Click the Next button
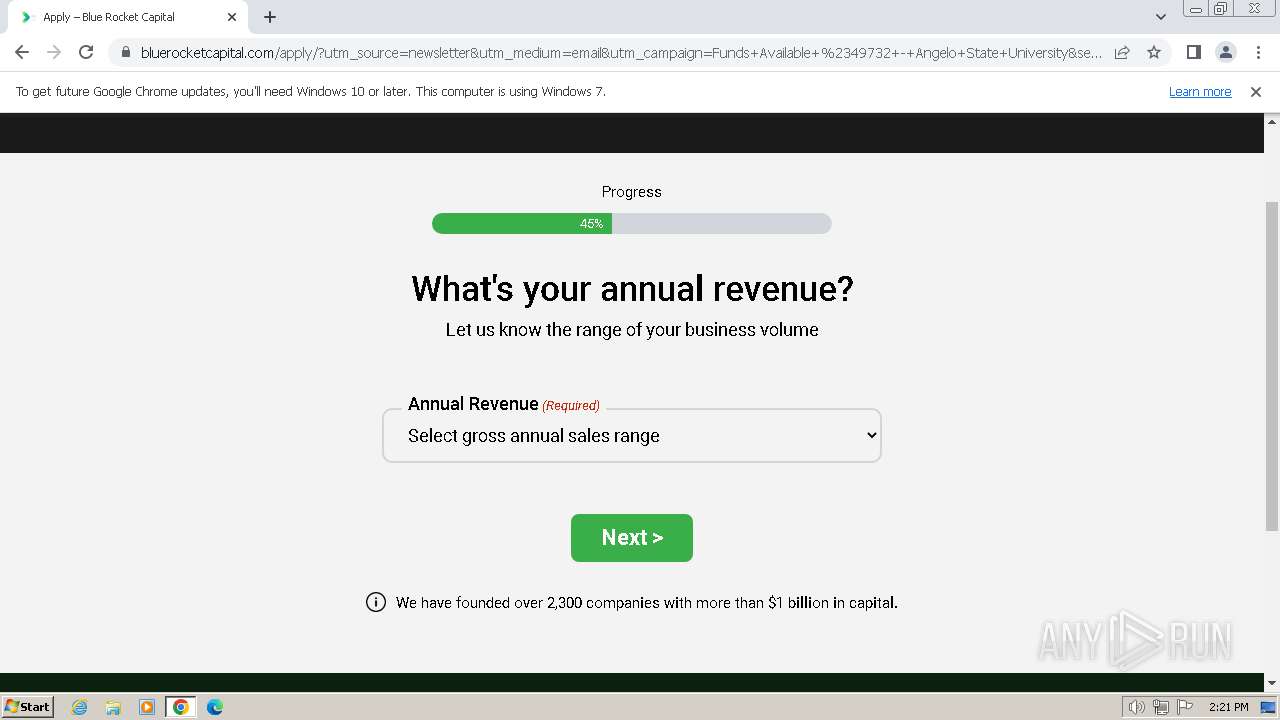The width and height of the screenshot is (1280, 720). [632, 538]
